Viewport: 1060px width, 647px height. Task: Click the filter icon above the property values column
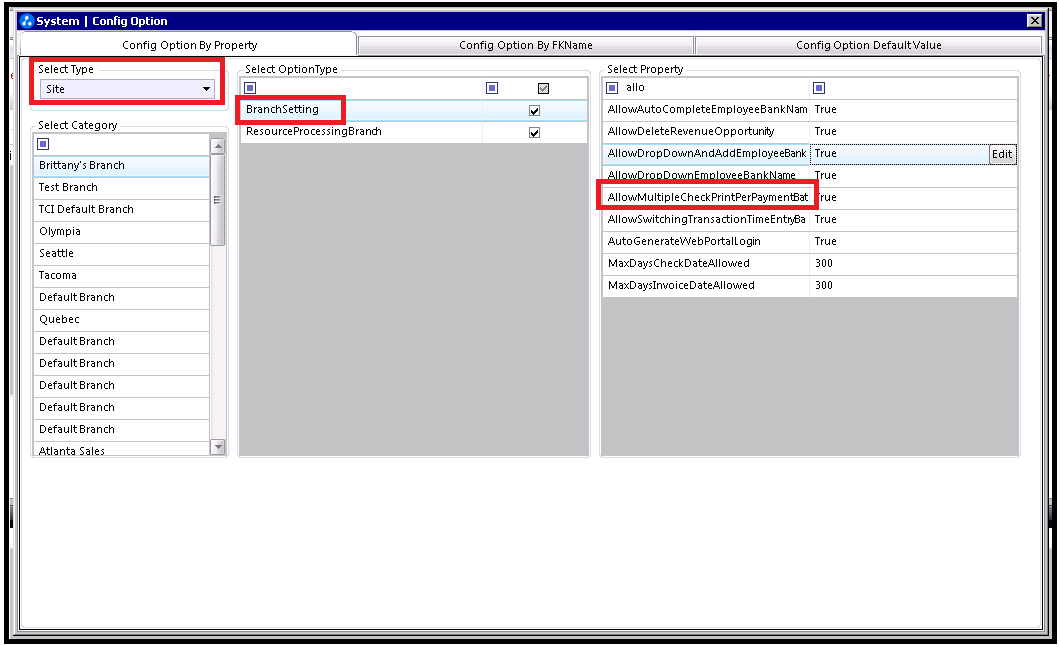(819, 88)
